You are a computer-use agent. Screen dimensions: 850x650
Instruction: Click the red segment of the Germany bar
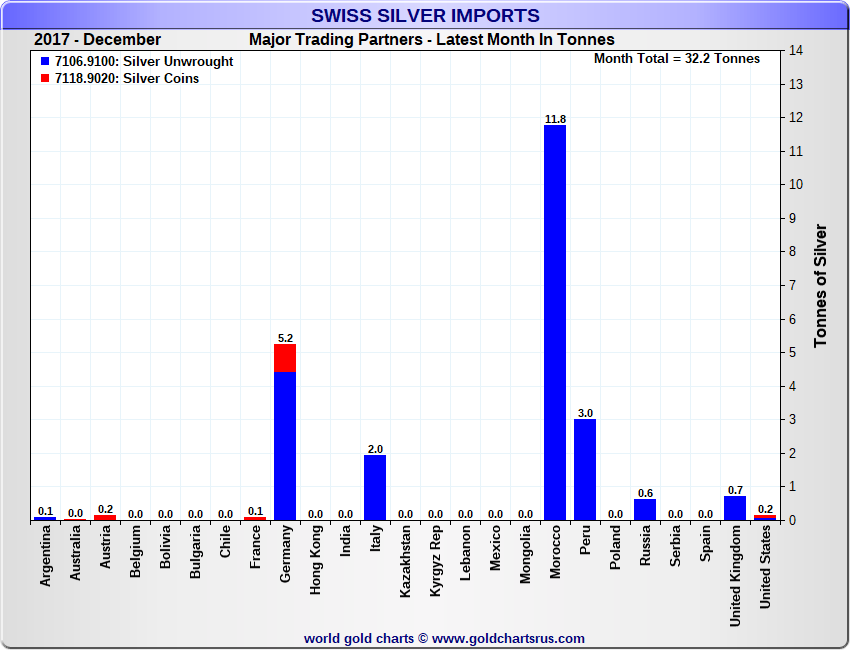285,358
